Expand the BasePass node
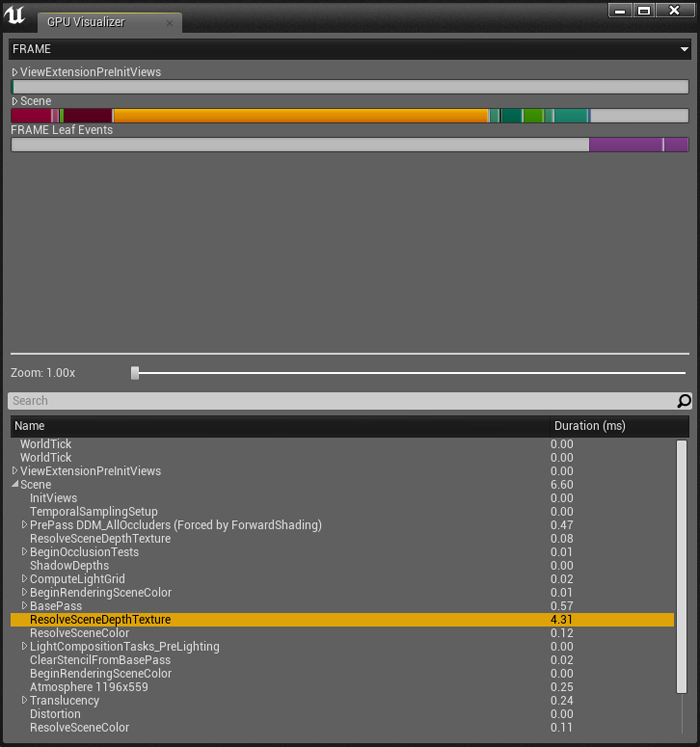The image size is (700, 747). point(24,606)
